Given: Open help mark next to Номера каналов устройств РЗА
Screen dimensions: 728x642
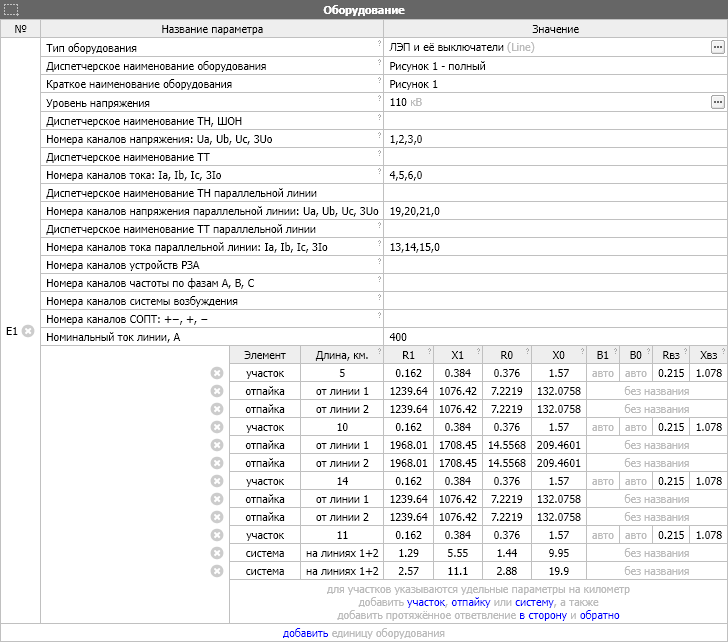Looking at the screenshot, I should coord(379,260).
